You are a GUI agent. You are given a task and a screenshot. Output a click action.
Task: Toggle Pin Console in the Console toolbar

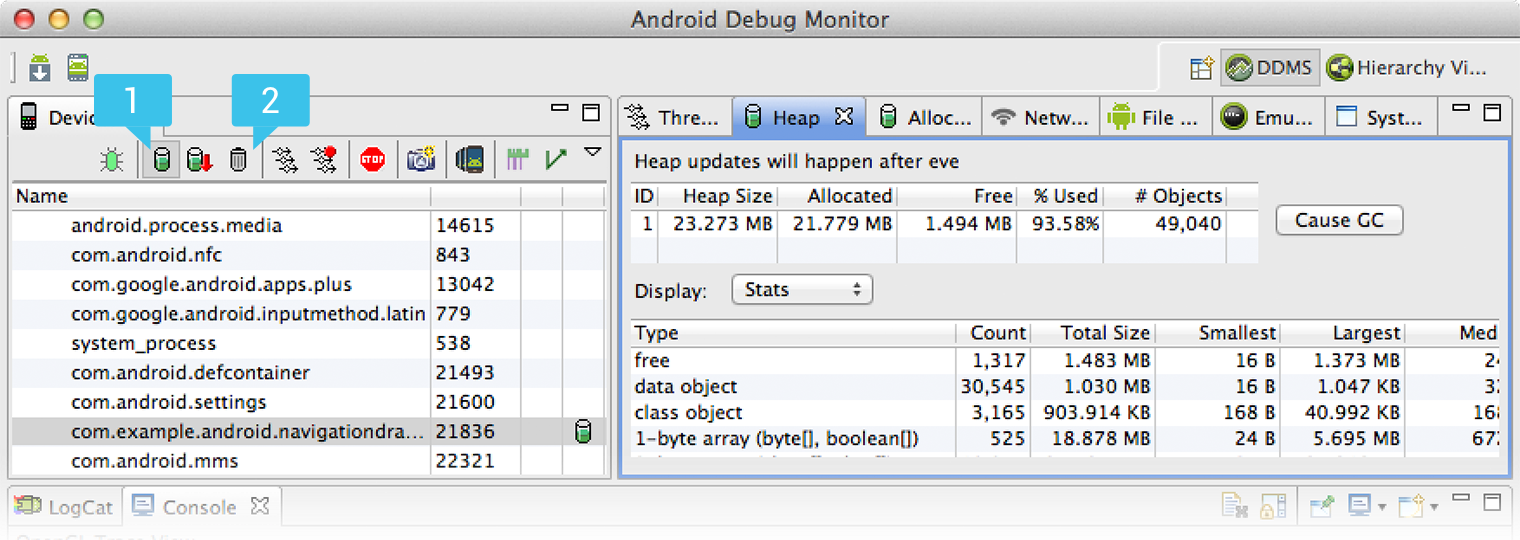point(1321,507)
